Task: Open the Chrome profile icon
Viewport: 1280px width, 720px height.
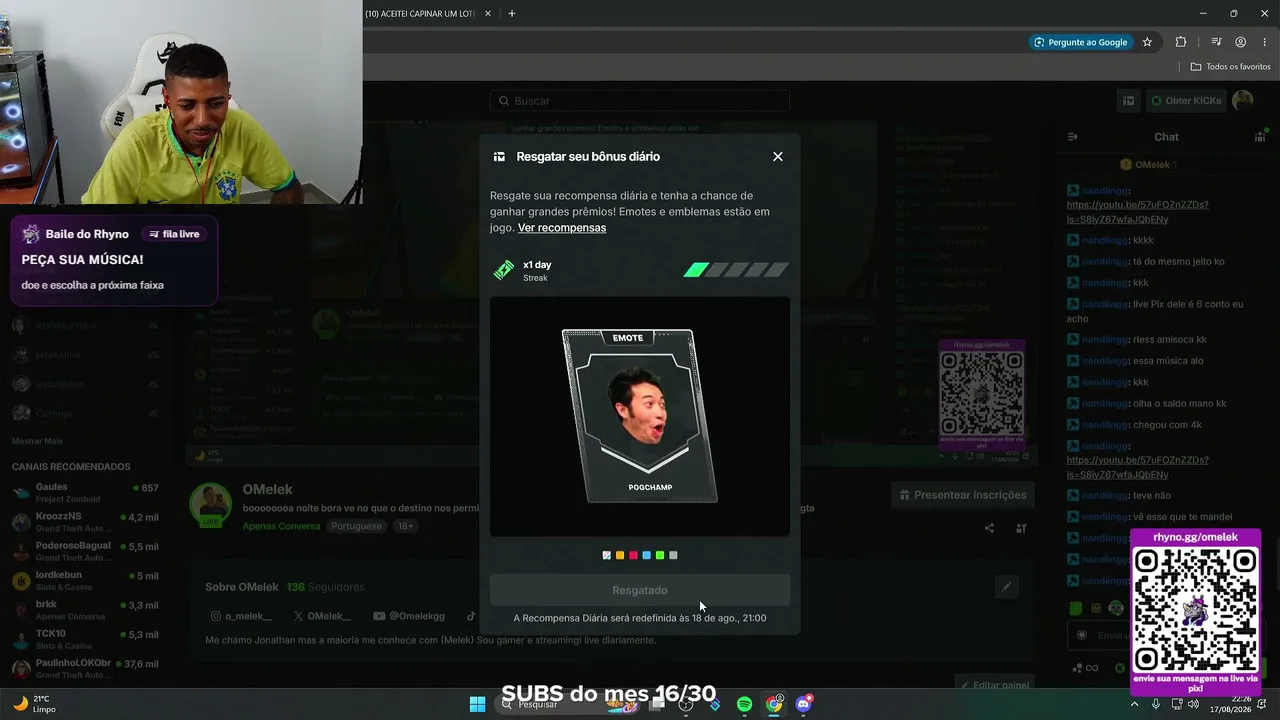Action: point(1241,42)
